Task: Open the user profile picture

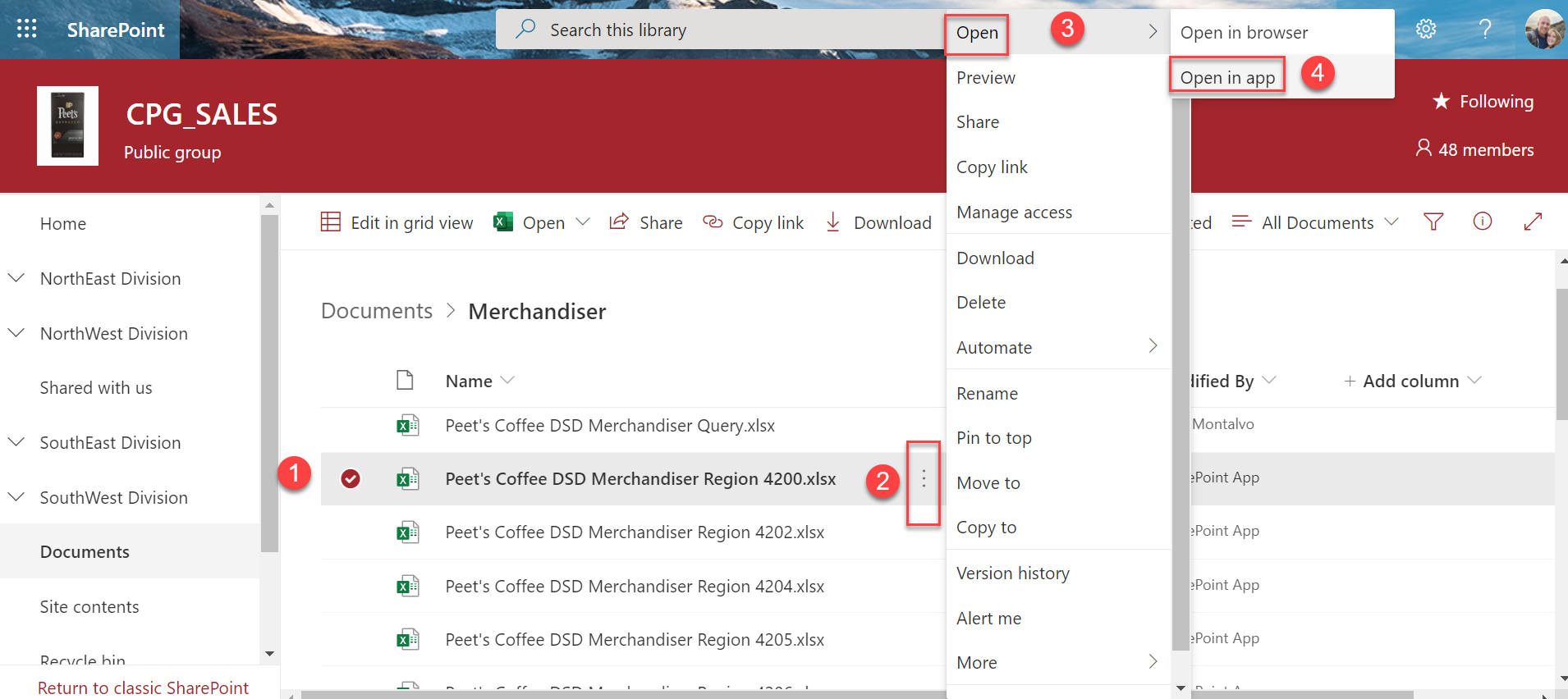Action: (x=1544, y=30)
